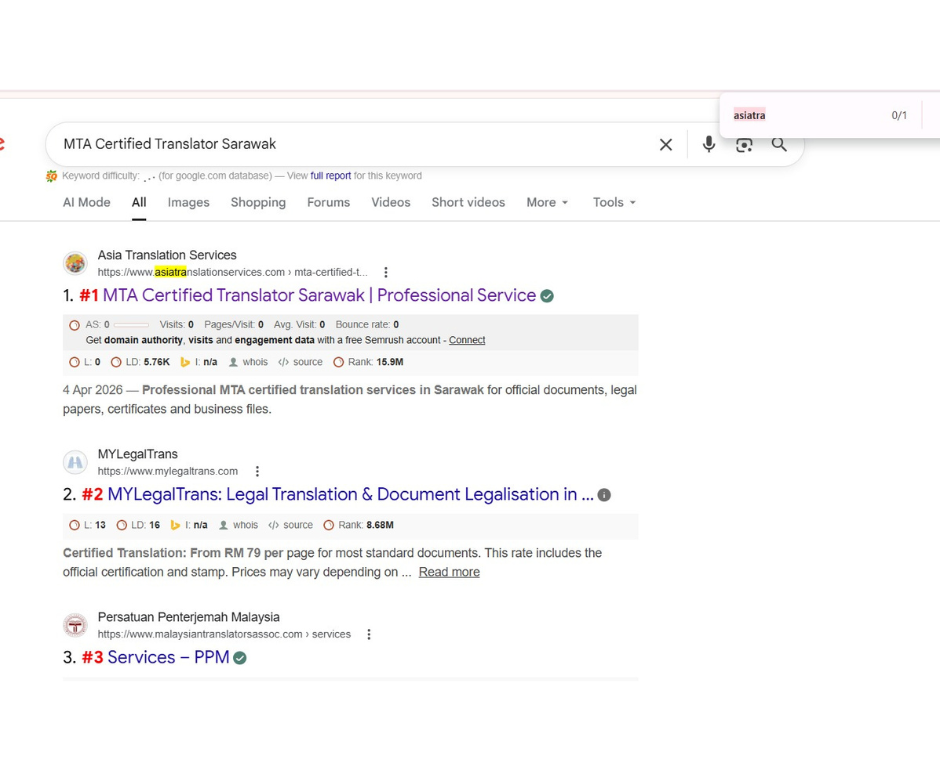Switch to Forums tab
Image resolution: width=940 pixels, height=771 pixels.
tap(329, 203)
